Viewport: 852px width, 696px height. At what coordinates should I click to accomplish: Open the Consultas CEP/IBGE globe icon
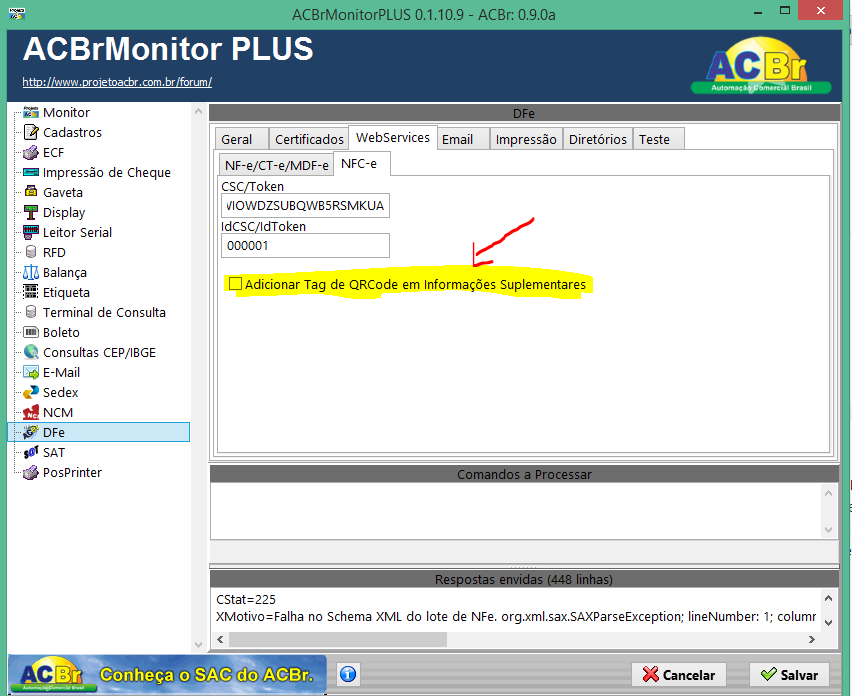[31, 352]
